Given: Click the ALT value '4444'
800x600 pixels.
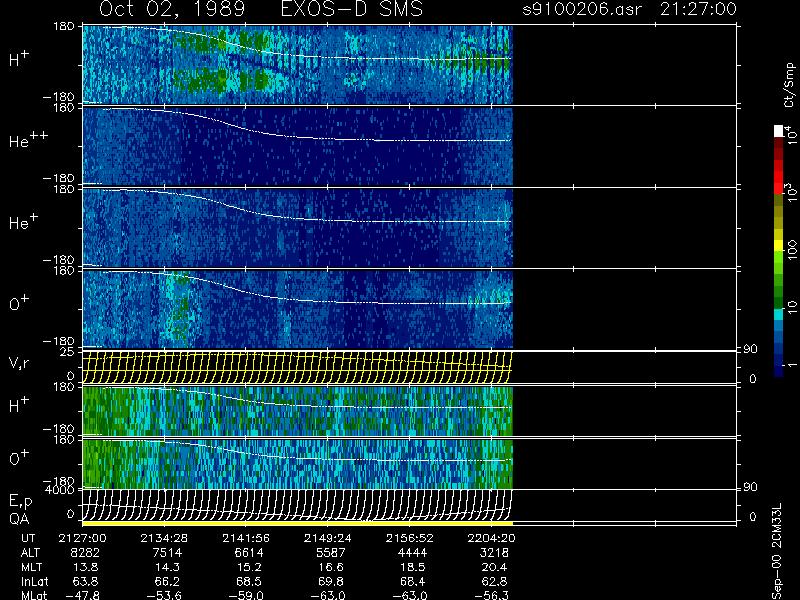Looking at the screenshot, I should (x=412, y=553).
